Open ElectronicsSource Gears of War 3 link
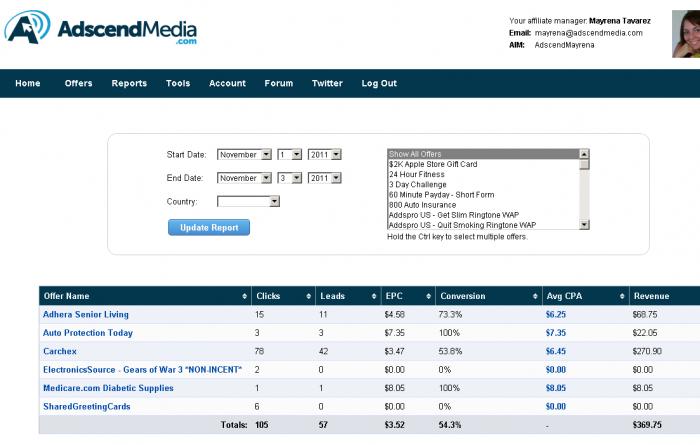Viewport: 700px width, 445px height. [x=142, y=370]
